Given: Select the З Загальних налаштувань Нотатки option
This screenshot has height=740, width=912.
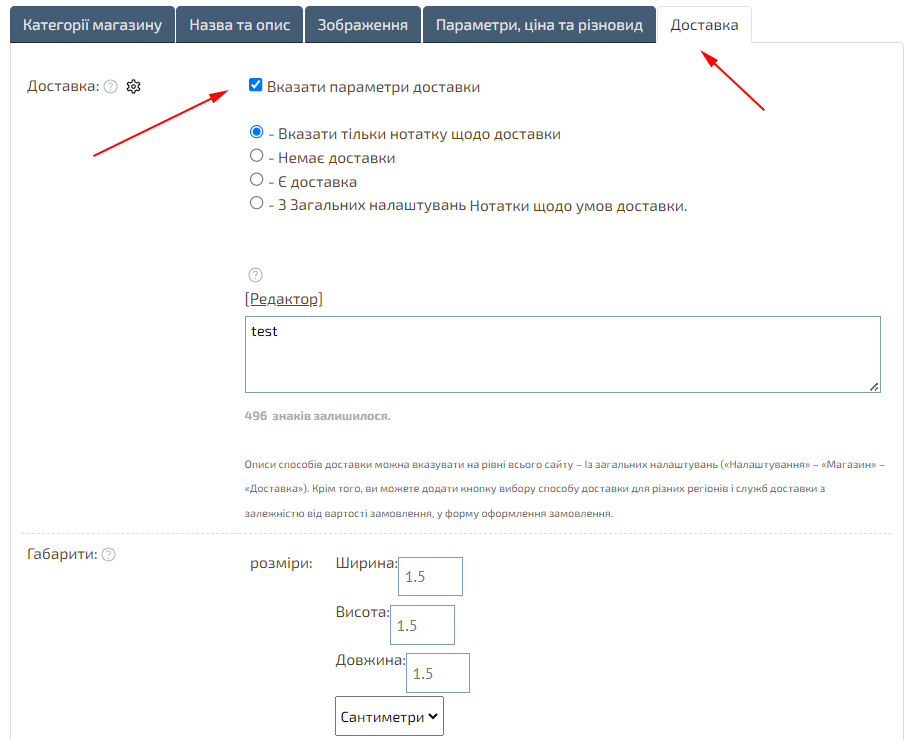Looking at the screenshot, I should [256, 205].
